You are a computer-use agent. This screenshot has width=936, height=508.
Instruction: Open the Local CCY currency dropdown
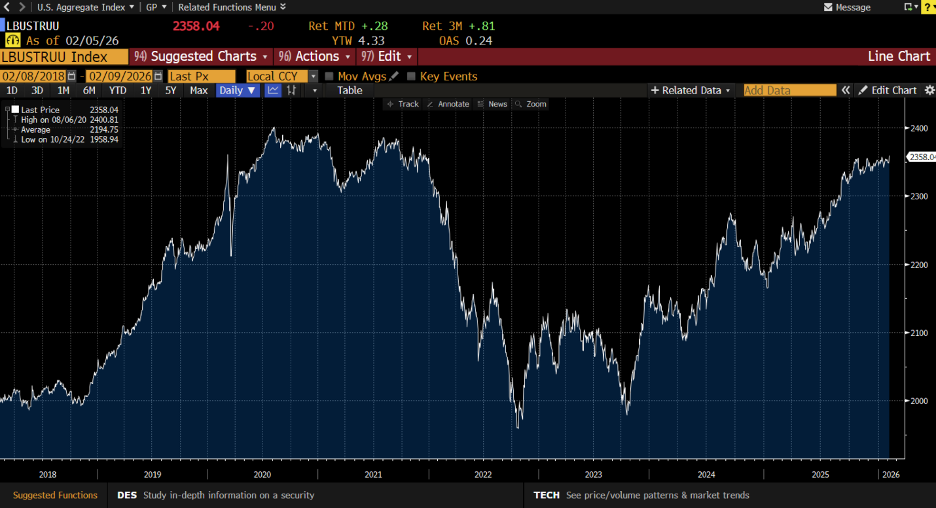coord(313,76)
